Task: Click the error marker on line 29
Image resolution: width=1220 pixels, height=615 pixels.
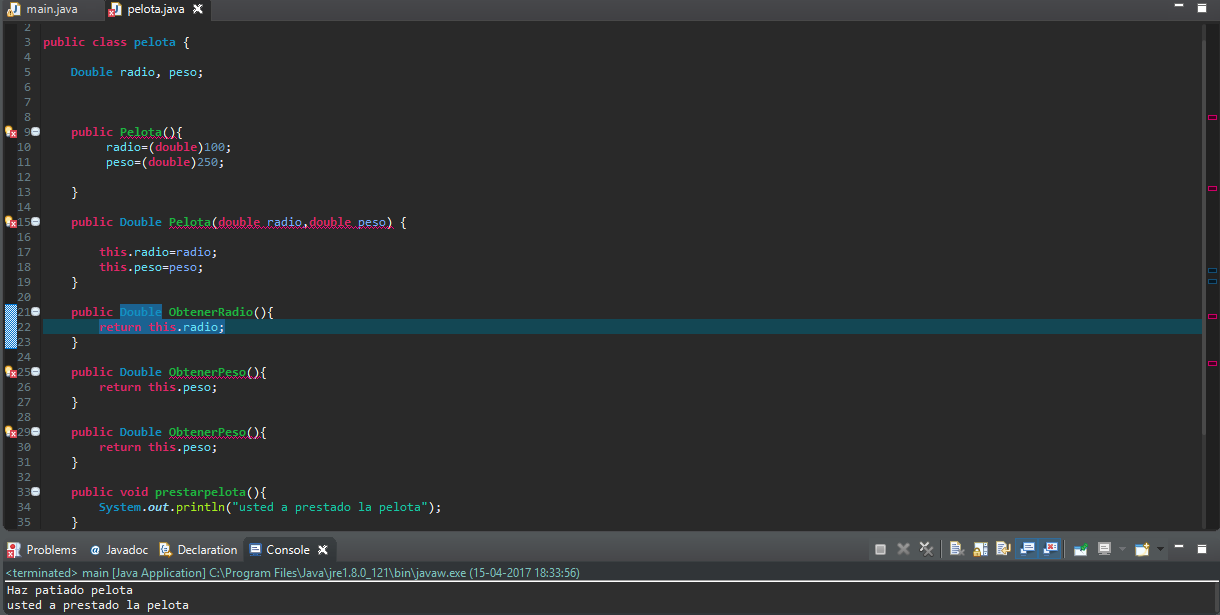Action: [11, 432]
